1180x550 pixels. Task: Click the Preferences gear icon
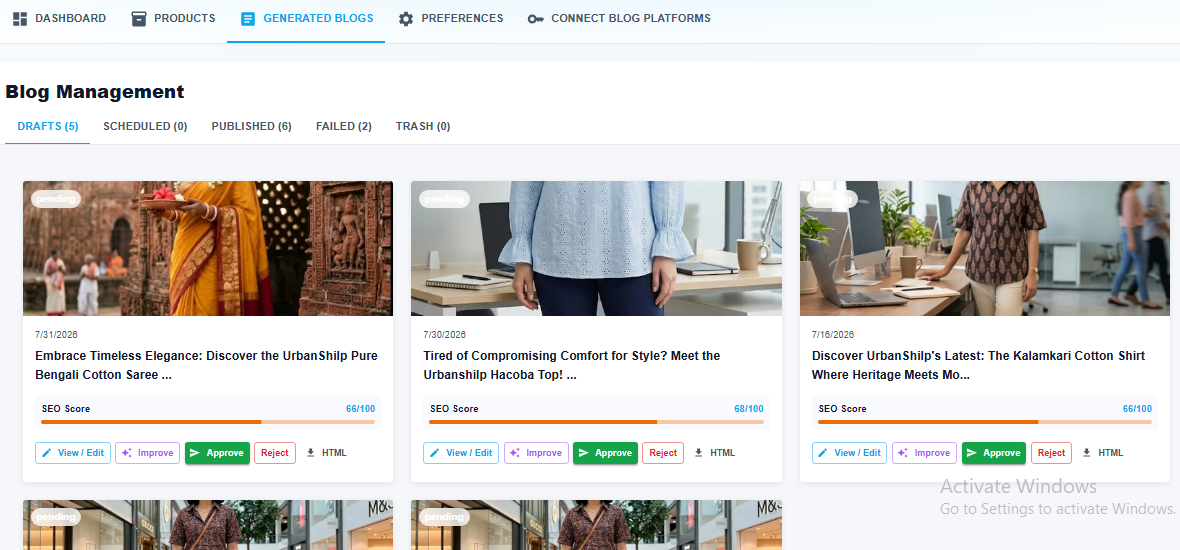pyautogui.click(x=406, y=19)
